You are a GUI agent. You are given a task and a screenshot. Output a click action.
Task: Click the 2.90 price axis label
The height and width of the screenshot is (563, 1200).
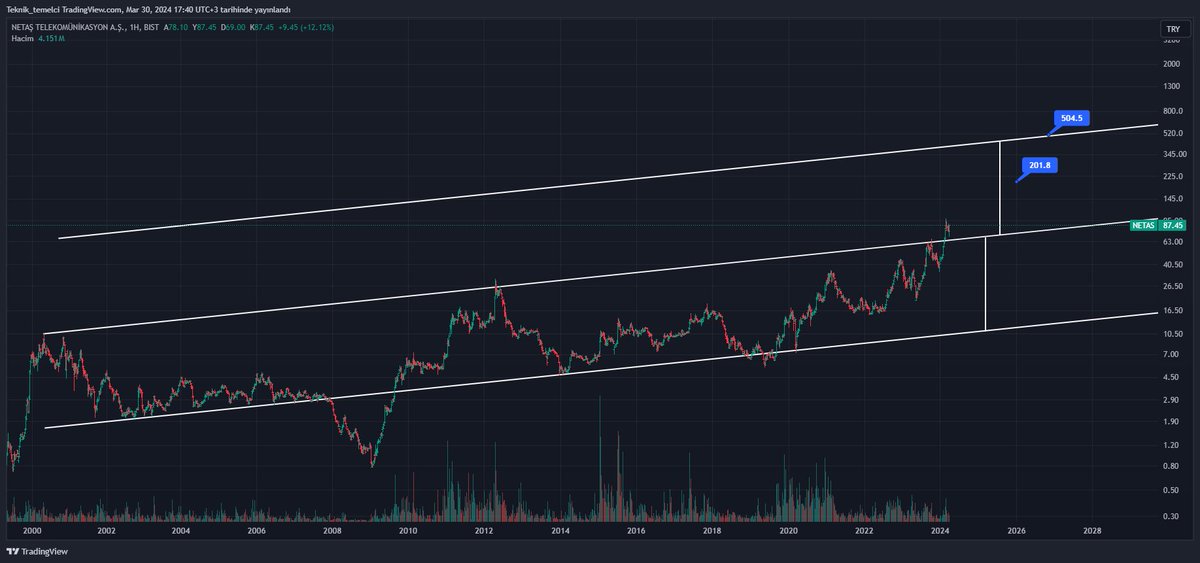(1172, 400)
